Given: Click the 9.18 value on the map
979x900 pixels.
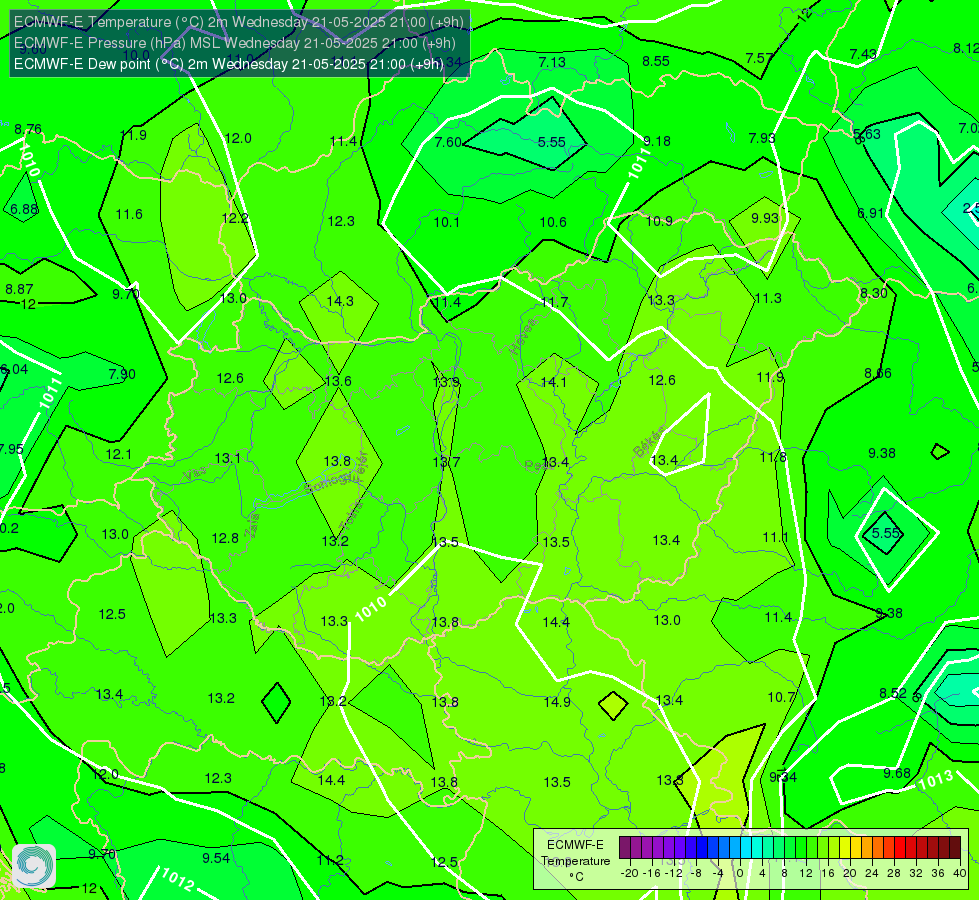Looking at the screenshot, I should pyautogui.click(x=657, y=141).
